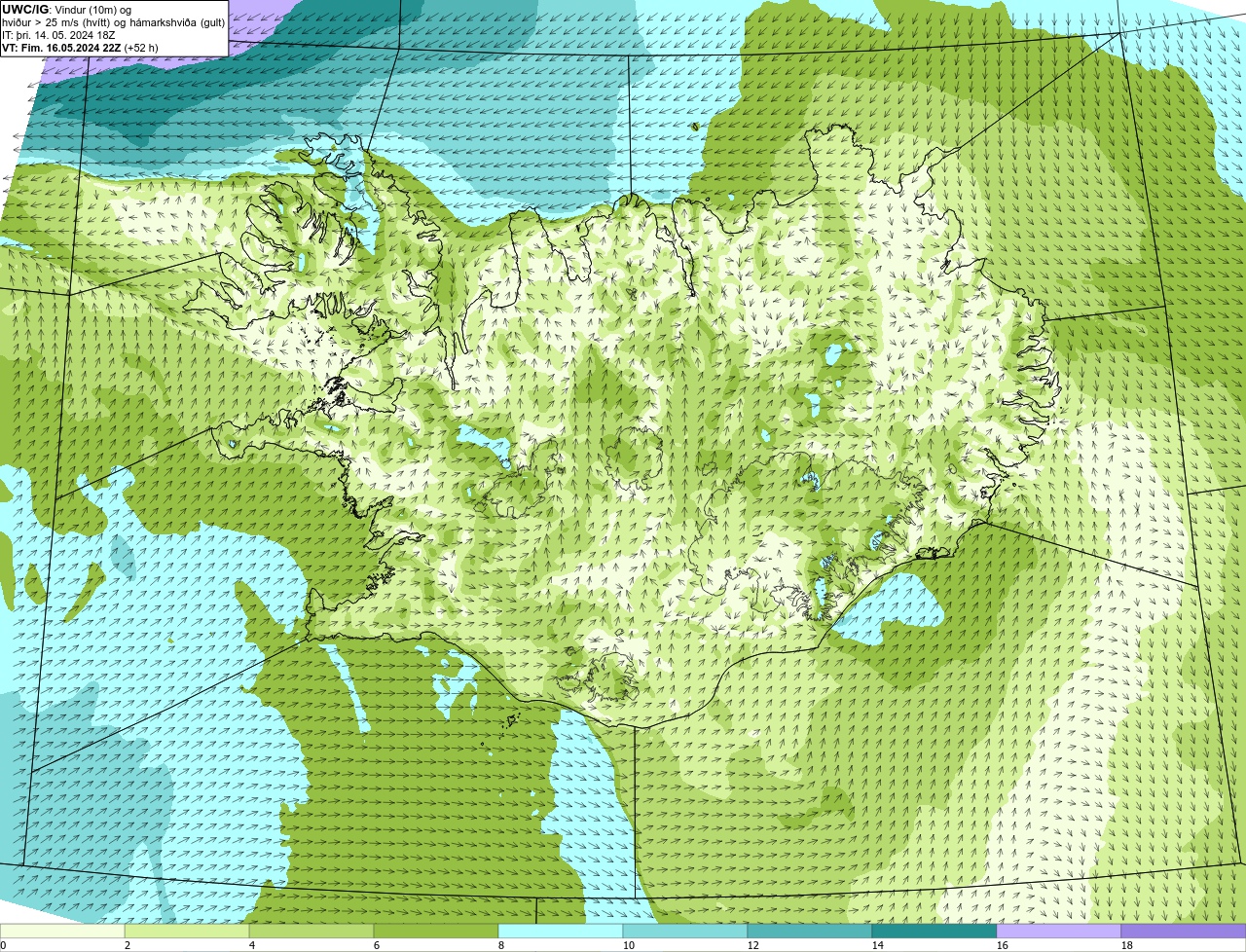Click the "0" label on the color scale

pyautogui.click(x=3, y=945)
